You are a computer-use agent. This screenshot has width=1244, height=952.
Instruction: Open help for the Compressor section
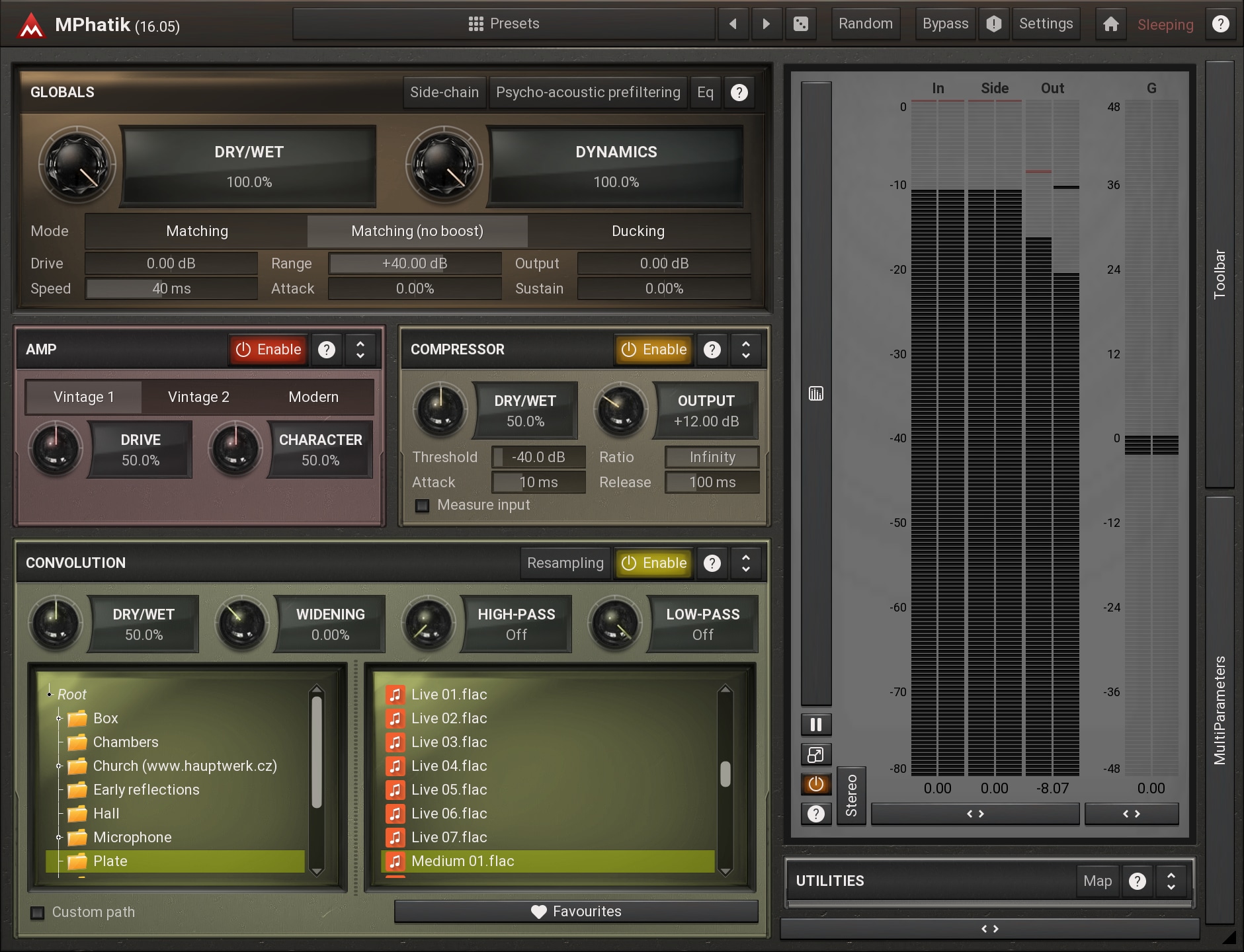pos(712,350)
